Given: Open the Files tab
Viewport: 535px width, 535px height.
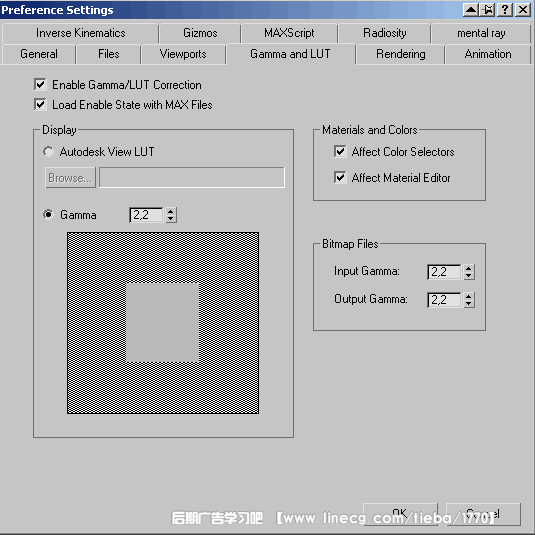Looking at the screenshot, I should coord(109,54).
